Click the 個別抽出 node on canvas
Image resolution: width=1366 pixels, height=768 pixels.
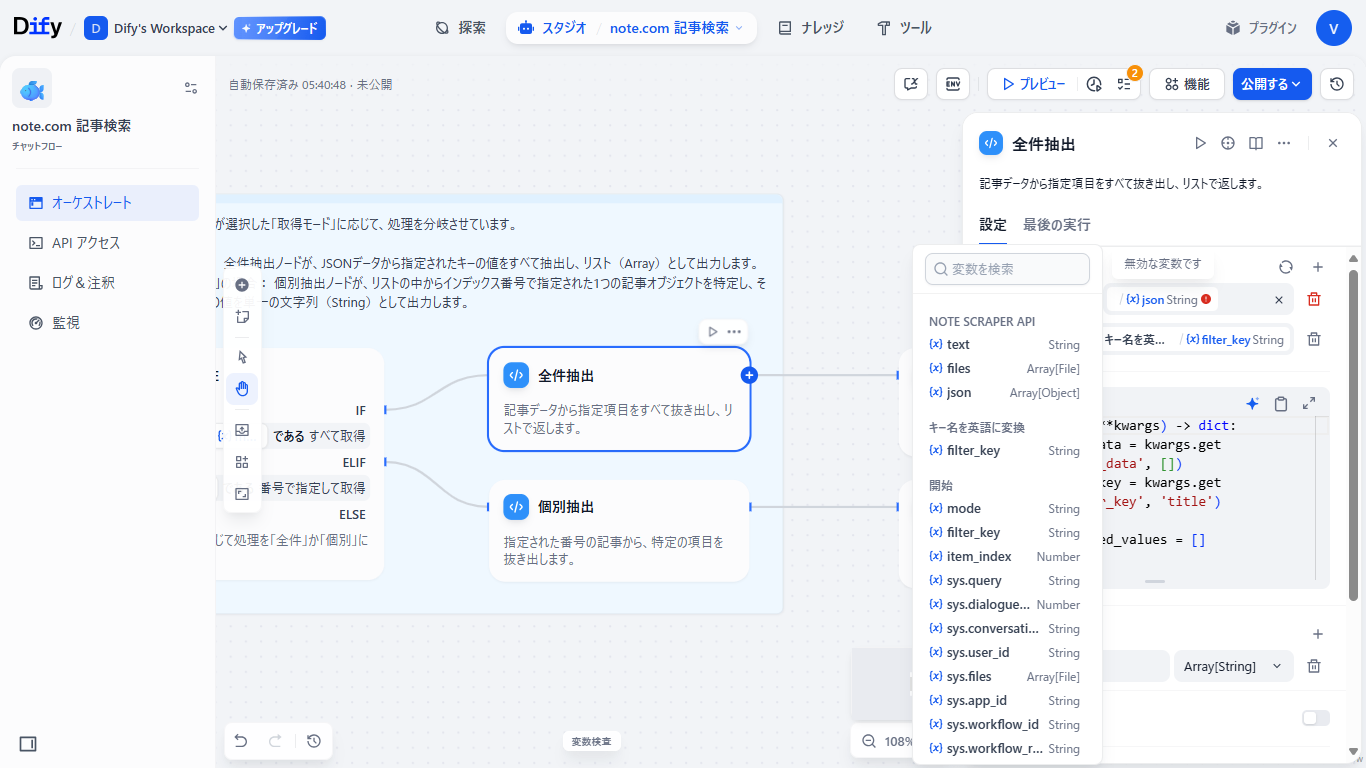coord(619,530)
